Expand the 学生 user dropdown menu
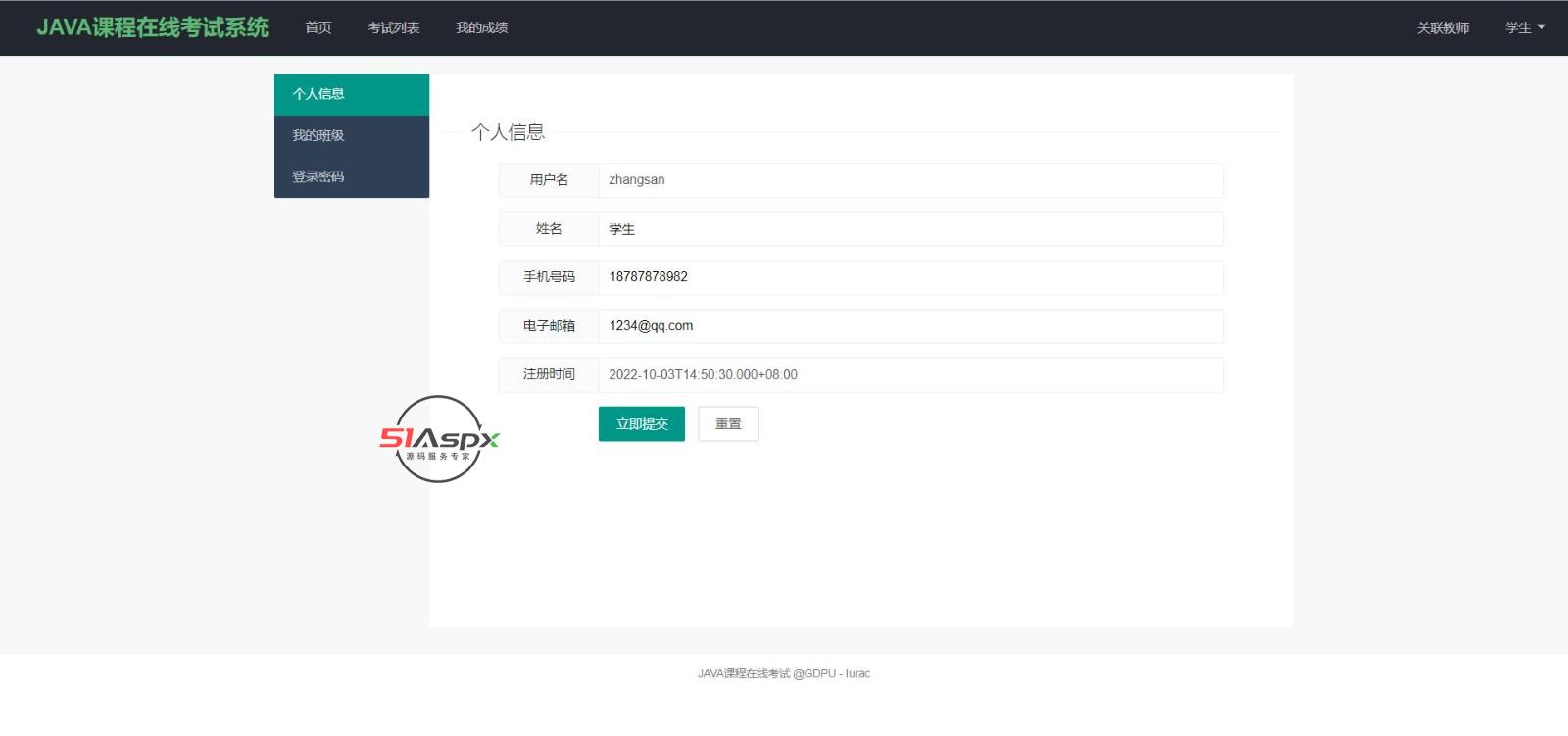Image resolution: width=1568 pixels, height=736 pixels. (1524, 27)
